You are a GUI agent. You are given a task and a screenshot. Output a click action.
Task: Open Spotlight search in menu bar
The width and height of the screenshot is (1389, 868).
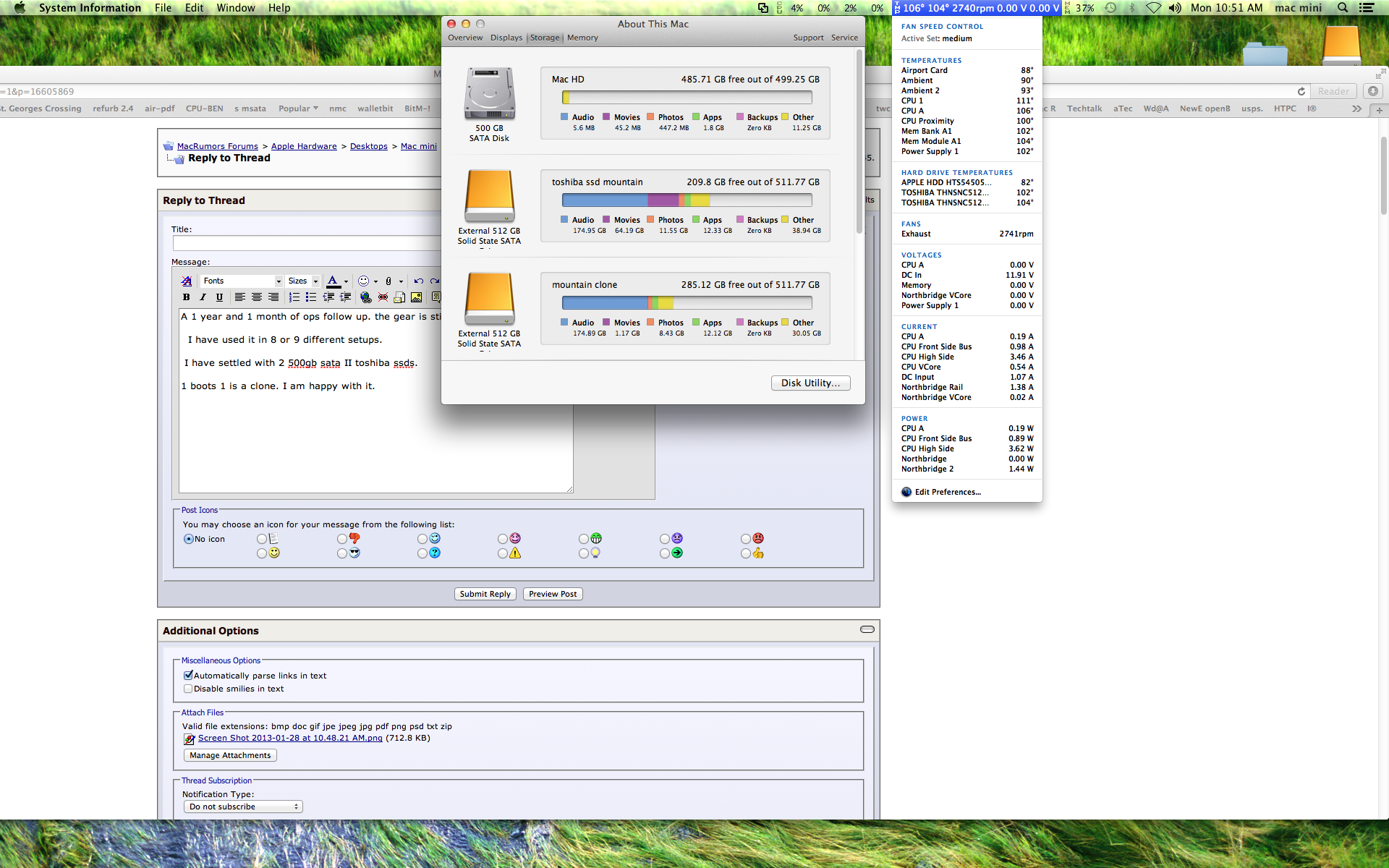(1343, 8)
